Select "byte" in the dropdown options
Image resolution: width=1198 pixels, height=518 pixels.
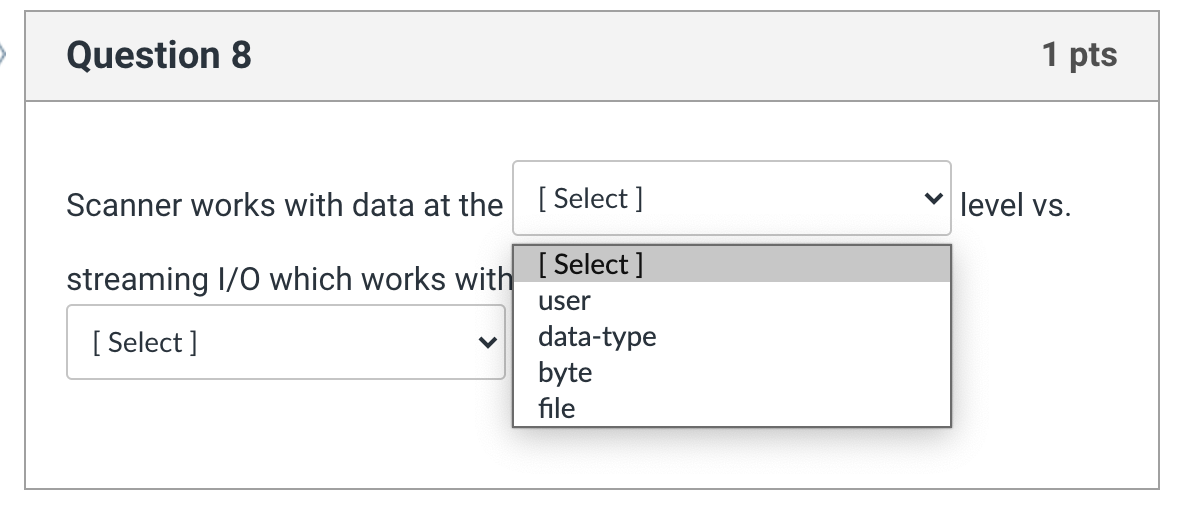tap(565, 373)
